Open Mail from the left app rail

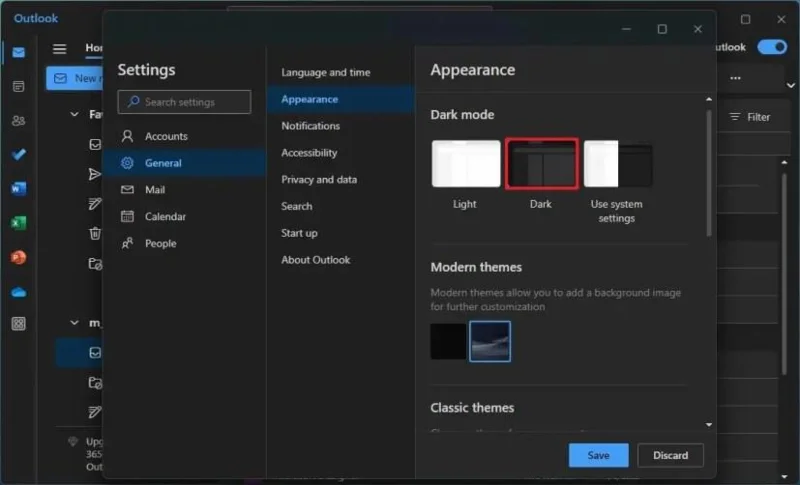pyautogui.click(x=18, y=53)
